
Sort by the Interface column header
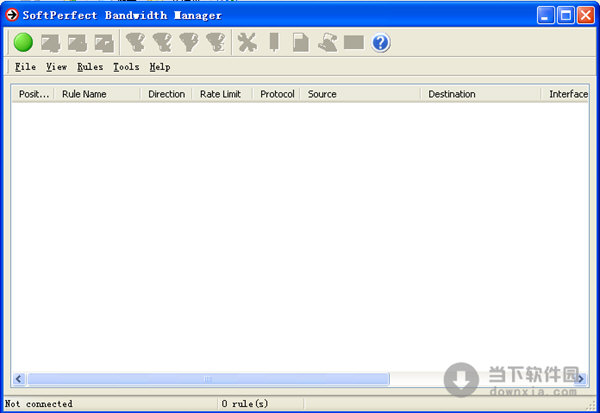[x=565, y=94]
